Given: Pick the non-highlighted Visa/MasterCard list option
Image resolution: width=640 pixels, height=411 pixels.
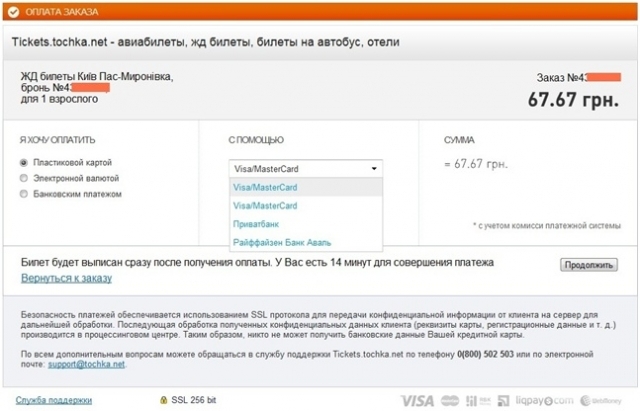Looking at the screenshot, I should [306, 206].
